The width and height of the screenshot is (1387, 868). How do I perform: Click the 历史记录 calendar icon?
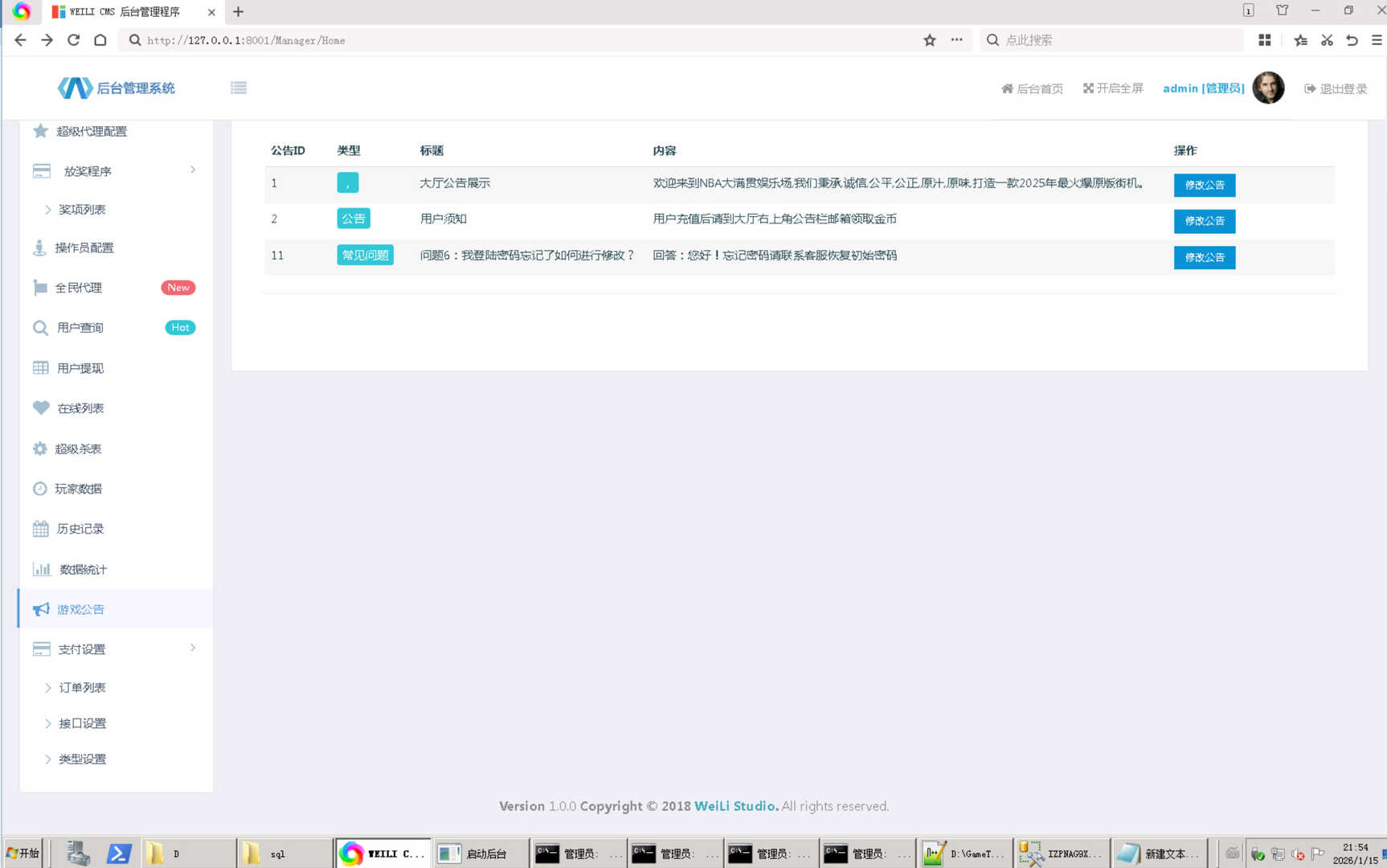pos(40,529)
